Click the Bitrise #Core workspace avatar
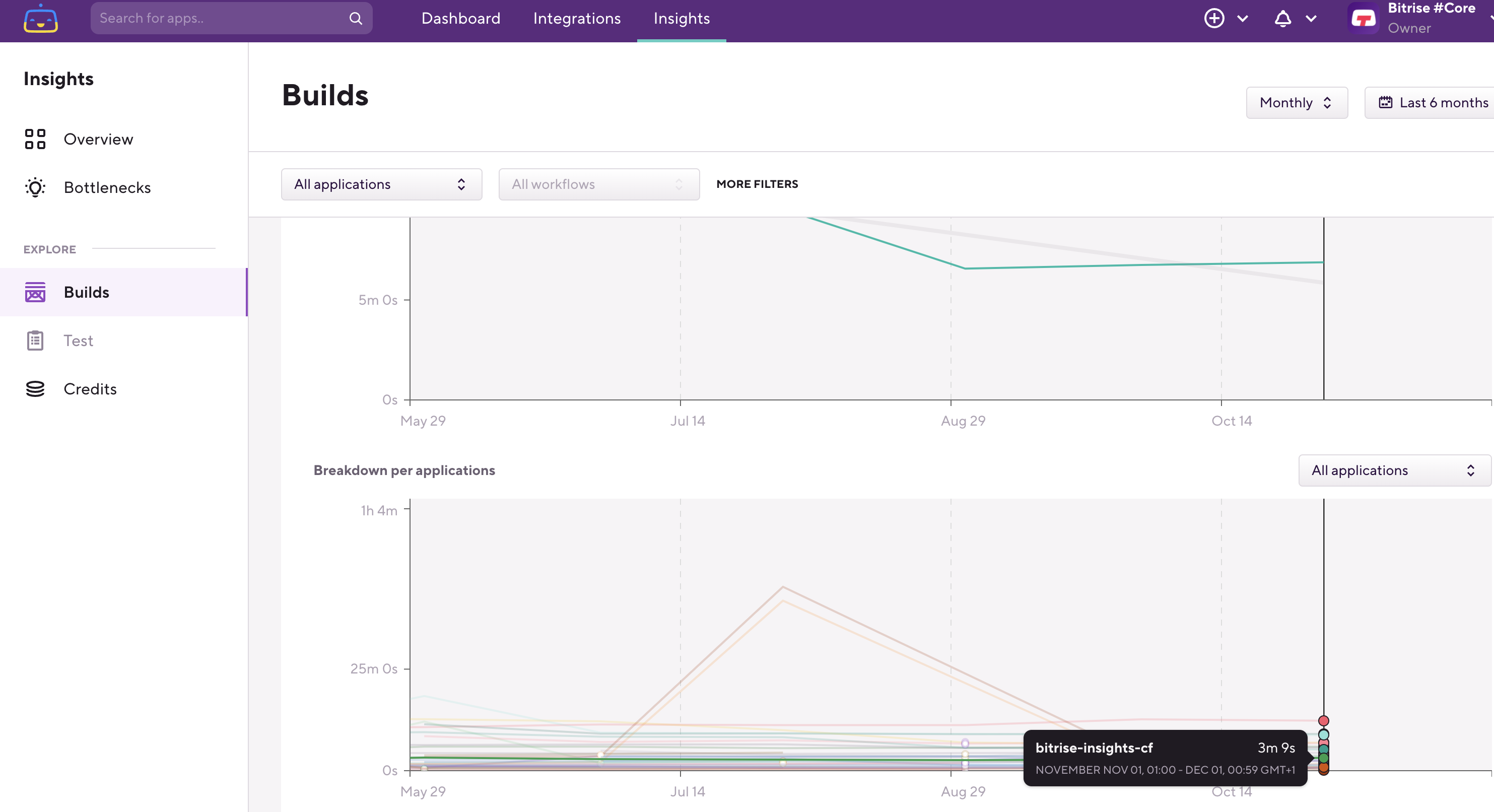Screen dimensions: 1494x812 1364,18
